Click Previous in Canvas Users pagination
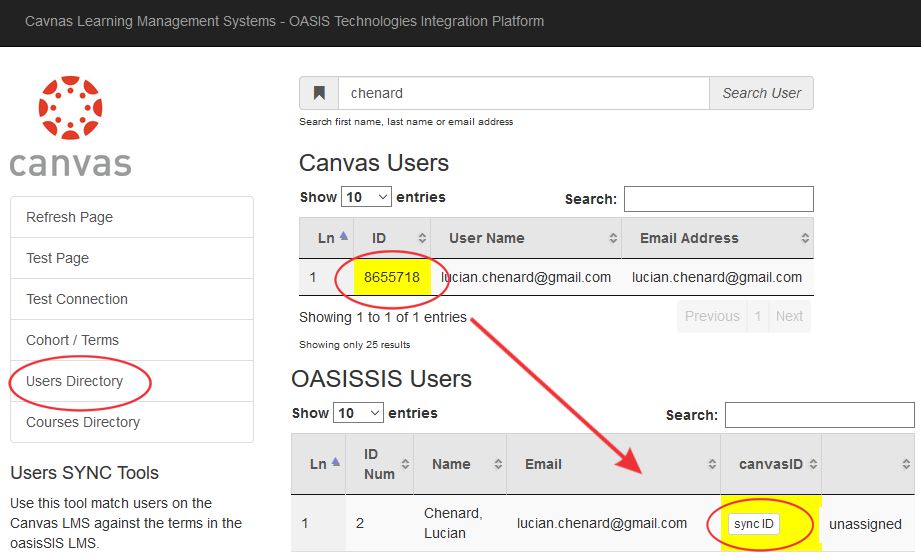Image resolution: width=921 pixels, height=559 pixels. [712, 316]
